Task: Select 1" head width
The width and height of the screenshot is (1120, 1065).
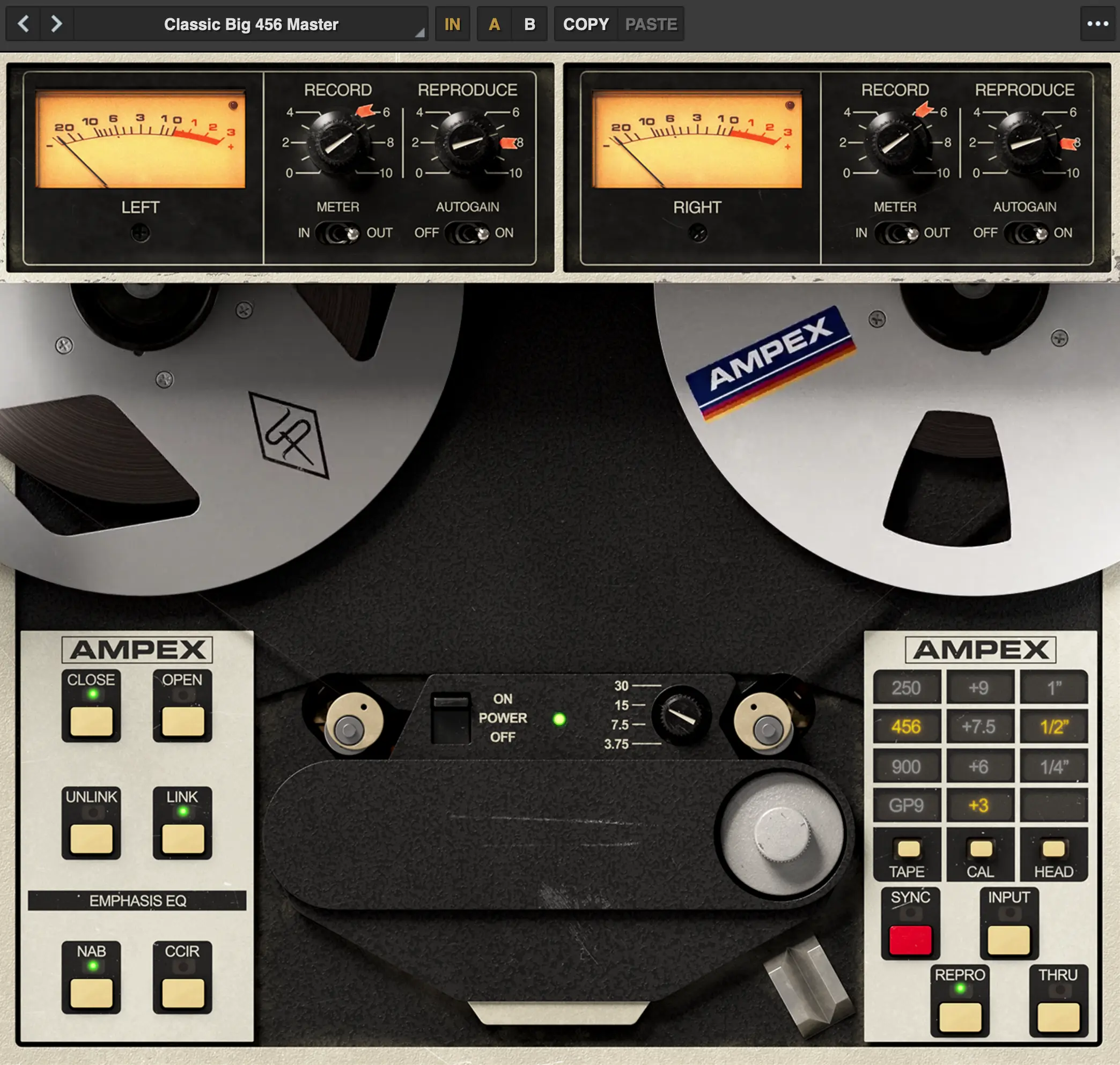Action: coord(1054,687)
